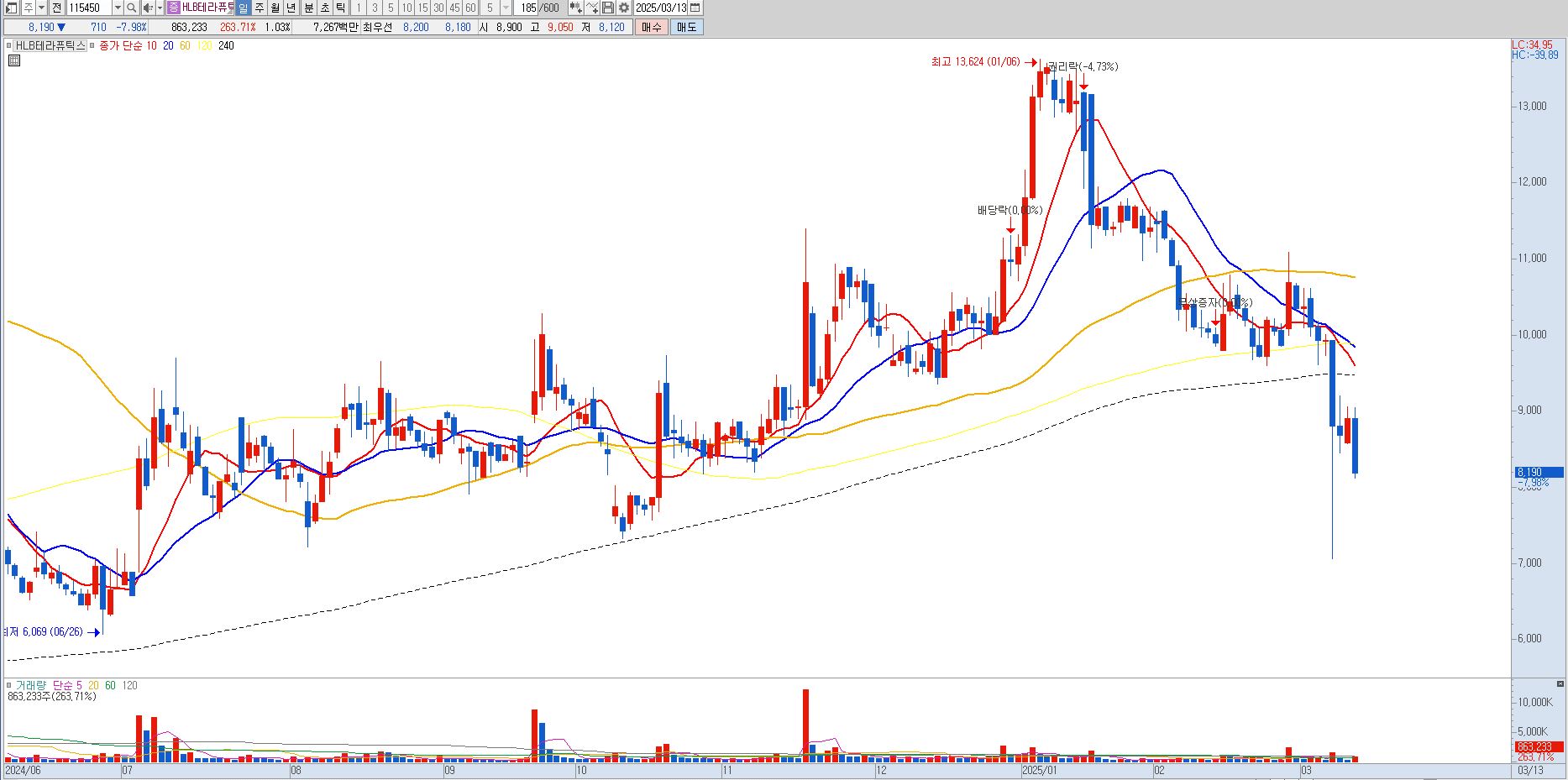The width and height of the screenshot is (1568, 780).
Task: Click the orange 60 moving average legend
Action: click(x=185, y=46)
